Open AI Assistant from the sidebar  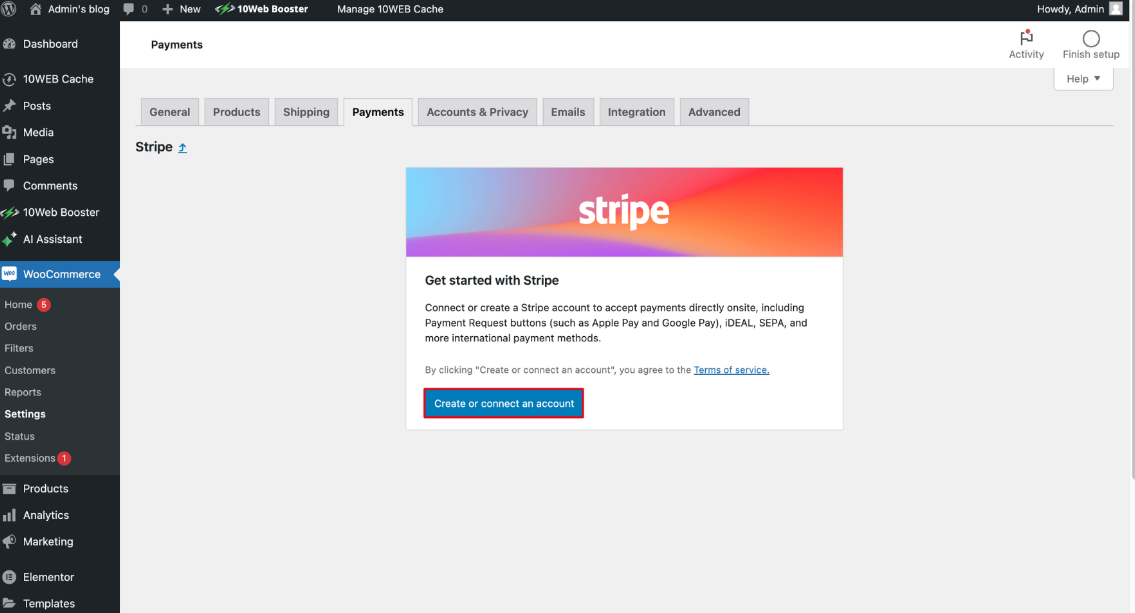(x=55, y=239)
